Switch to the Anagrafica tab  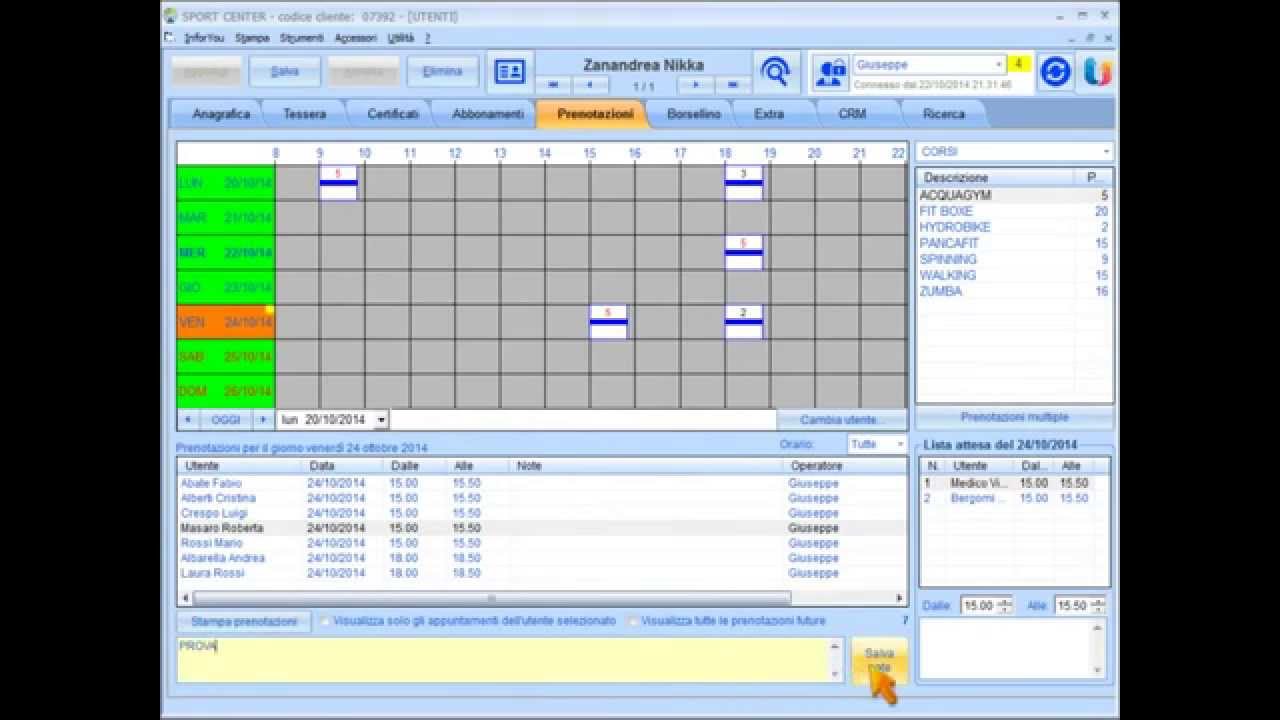pyautogui.click(x=221, y=114)
